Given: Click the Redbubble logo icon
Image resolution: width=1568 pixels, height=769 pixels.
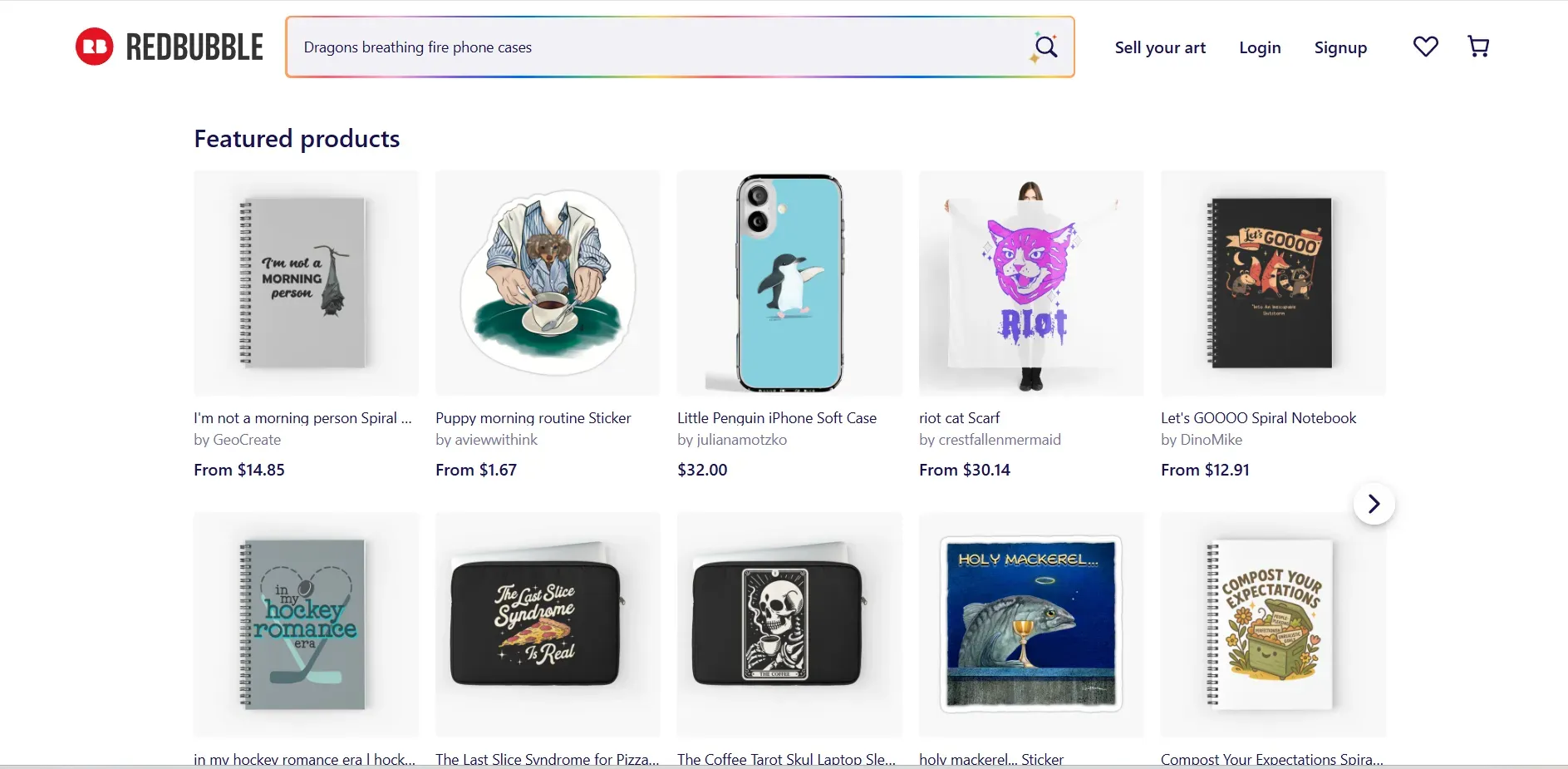Looking at the screenshot, I should [94, 46].
